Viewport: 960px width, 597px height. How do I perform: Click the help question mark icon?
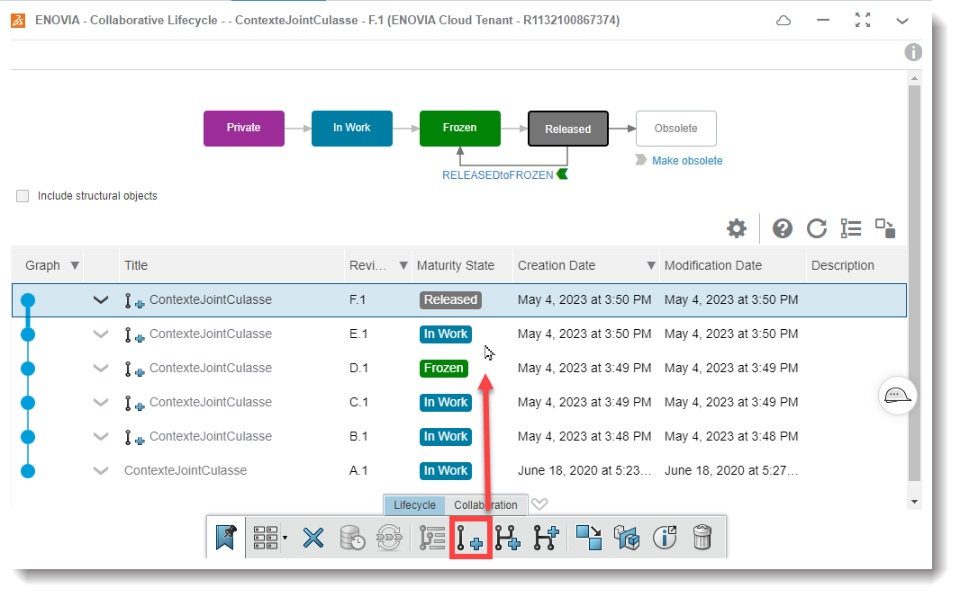(782, 228)
